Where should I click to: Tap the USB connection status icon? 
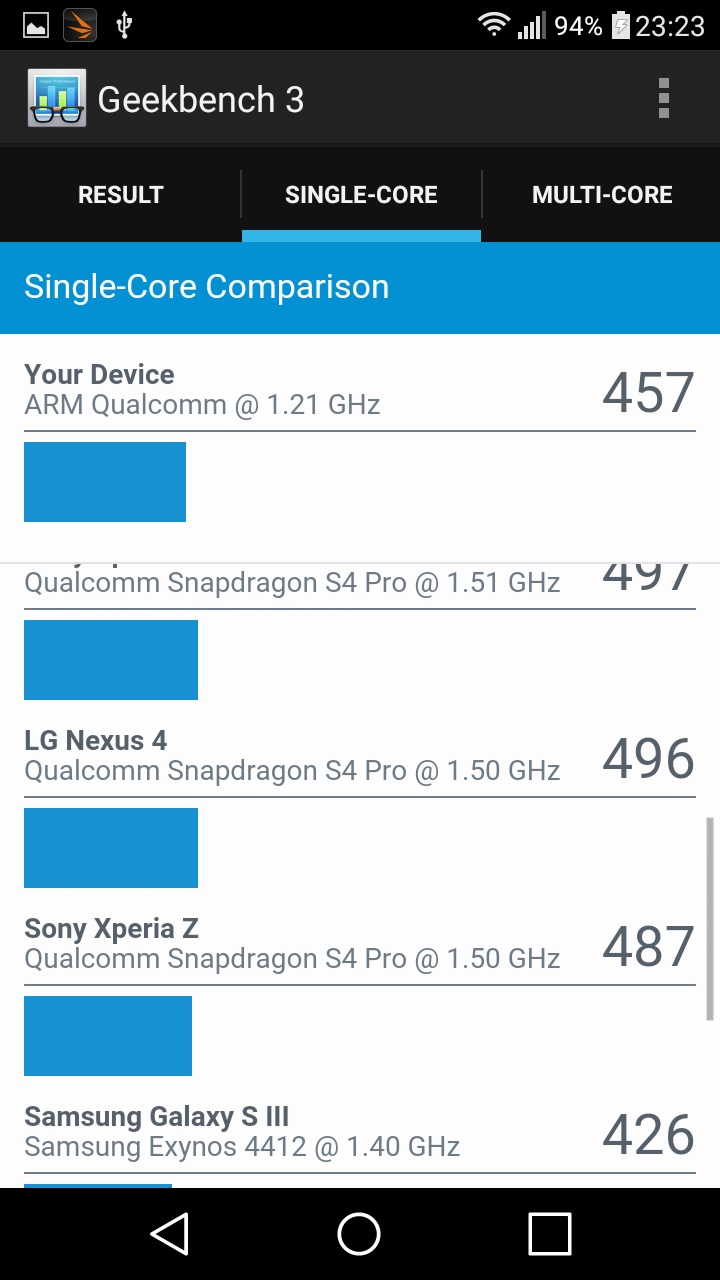point(124,26)
